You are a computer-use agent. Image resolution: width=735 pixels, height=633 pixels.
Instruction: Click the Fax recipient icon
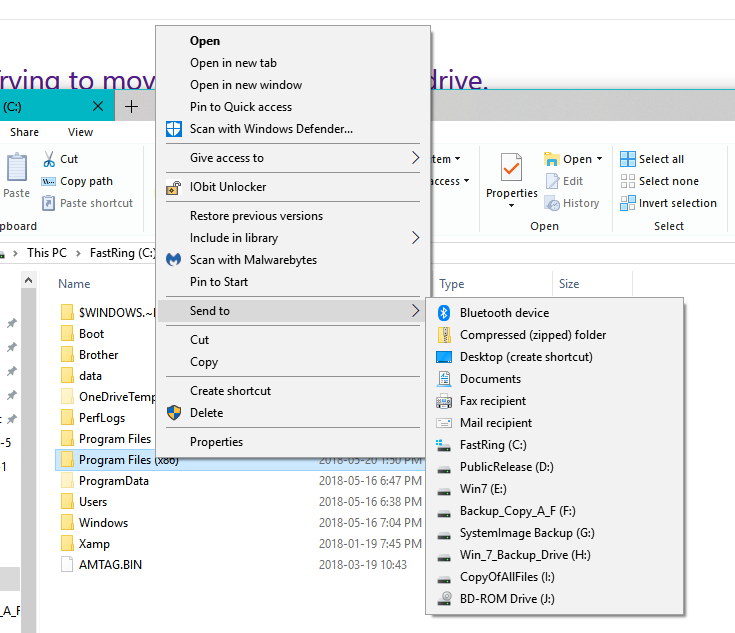click(x=444, y=401)
